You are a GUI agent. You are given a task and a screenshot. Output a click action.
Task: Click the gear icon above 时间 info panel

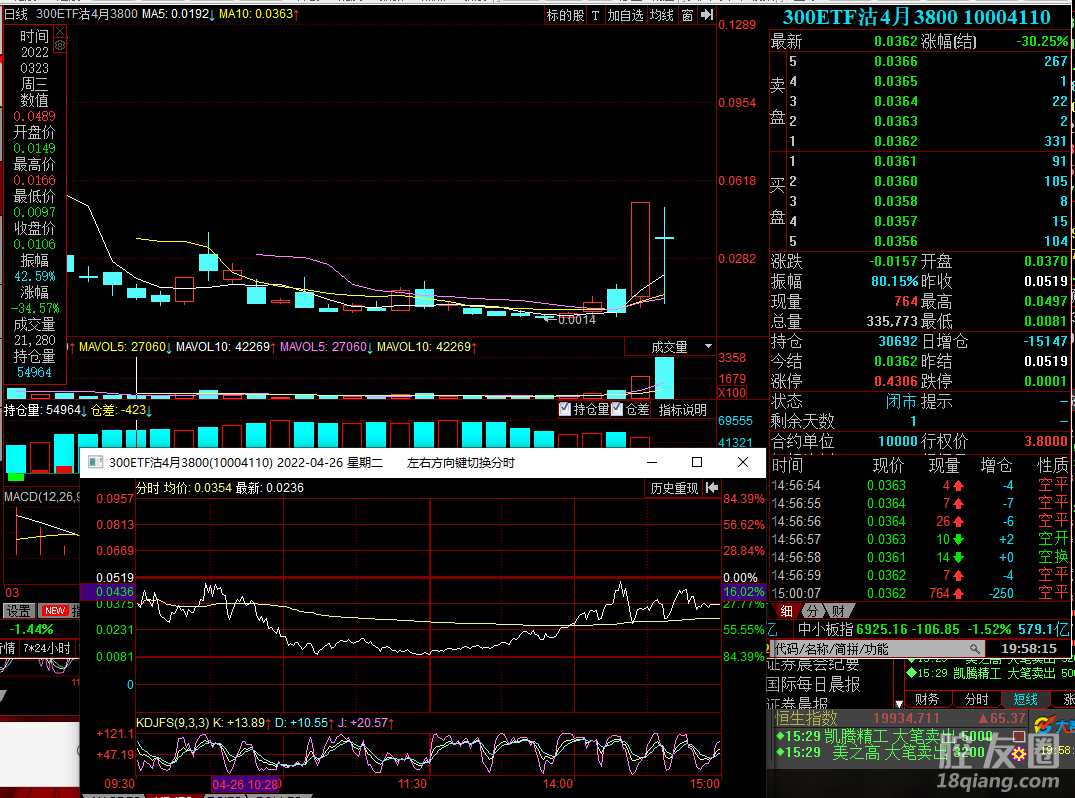click(60, 45)
